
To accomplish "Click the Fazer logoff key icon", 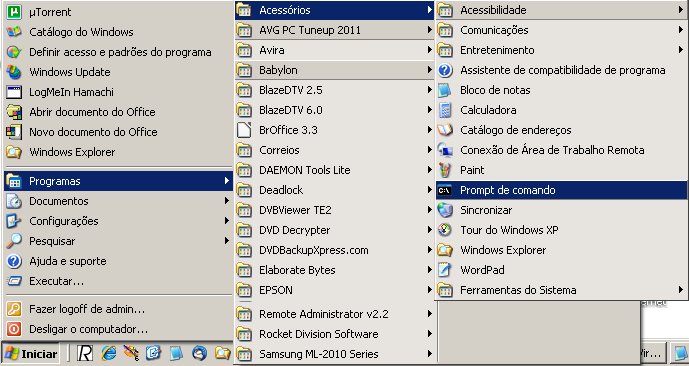I will 14,309.
